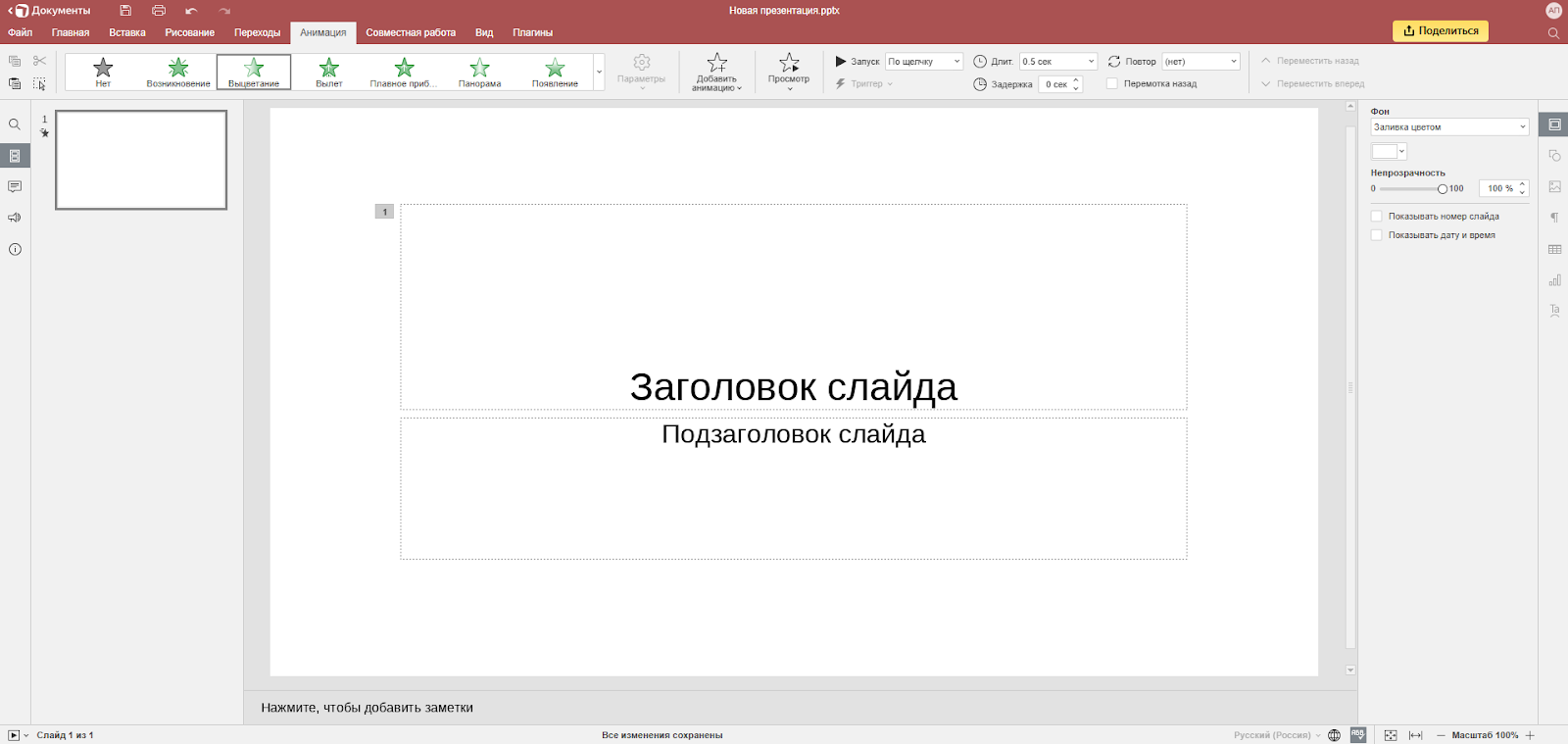The width and height of the screenshot is (1568, 744).
Task: Select slide 1 thumbnail
Action: (x=141, y=160)
